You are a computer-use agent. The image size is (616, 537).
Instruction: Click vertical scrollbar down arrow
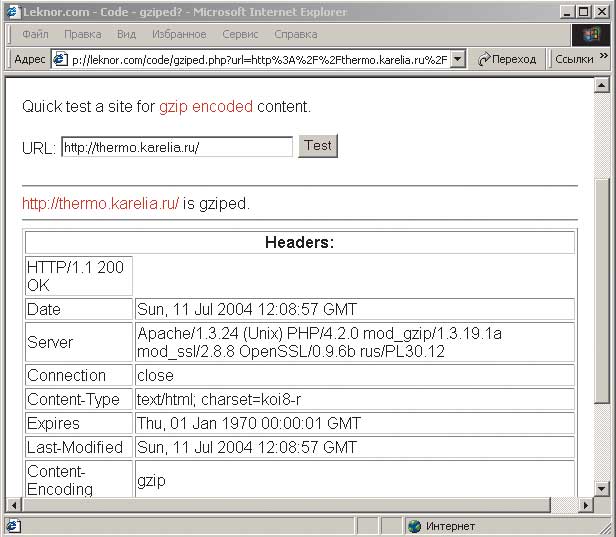coord(602,486)
